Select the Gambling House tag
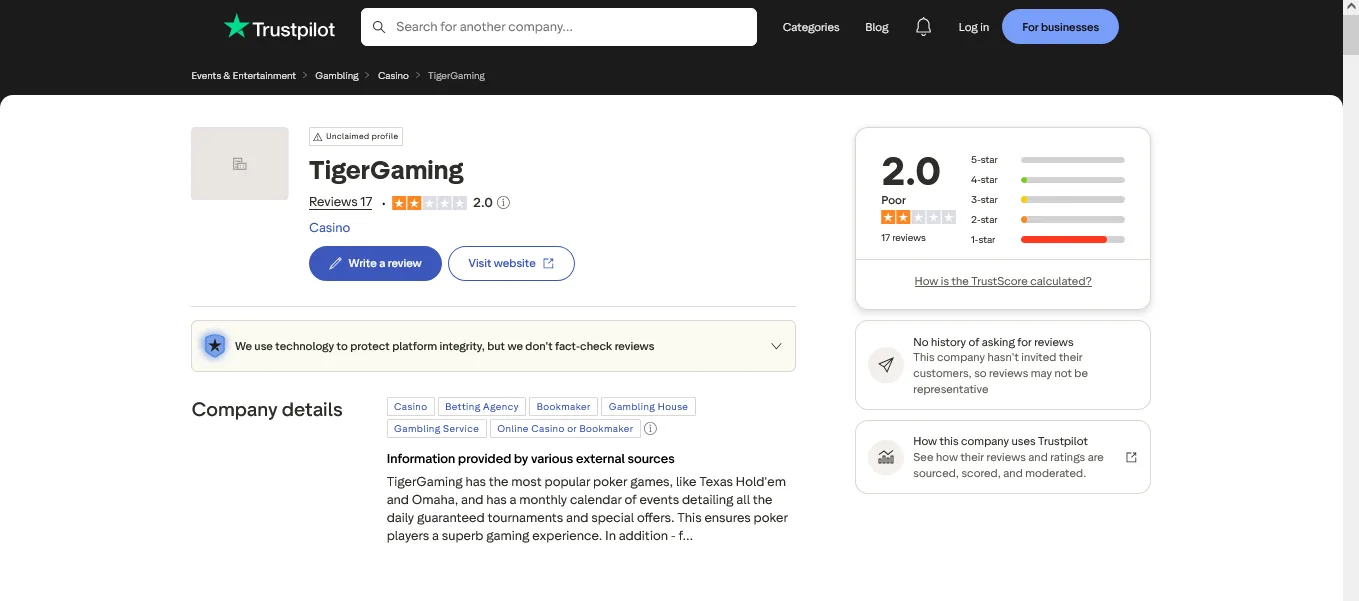Viewport: 1359px width, 601px height. coord(648,407)
